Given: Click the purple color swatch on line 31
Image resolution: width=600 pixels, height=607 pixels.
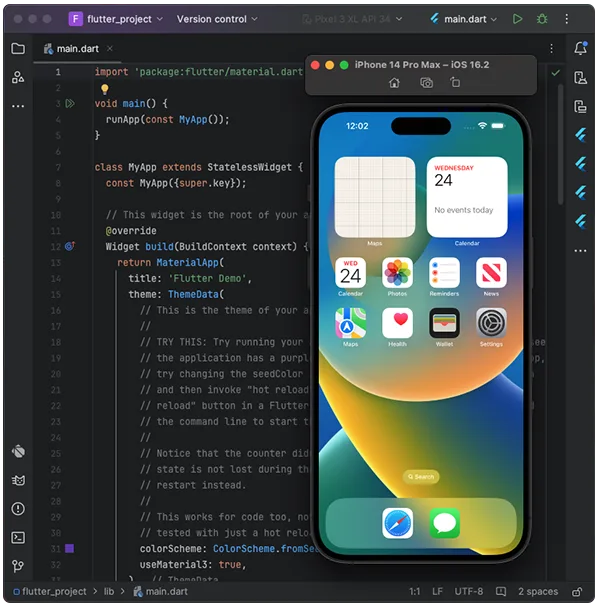Looking at the screenshot, I should coord(69,548).
